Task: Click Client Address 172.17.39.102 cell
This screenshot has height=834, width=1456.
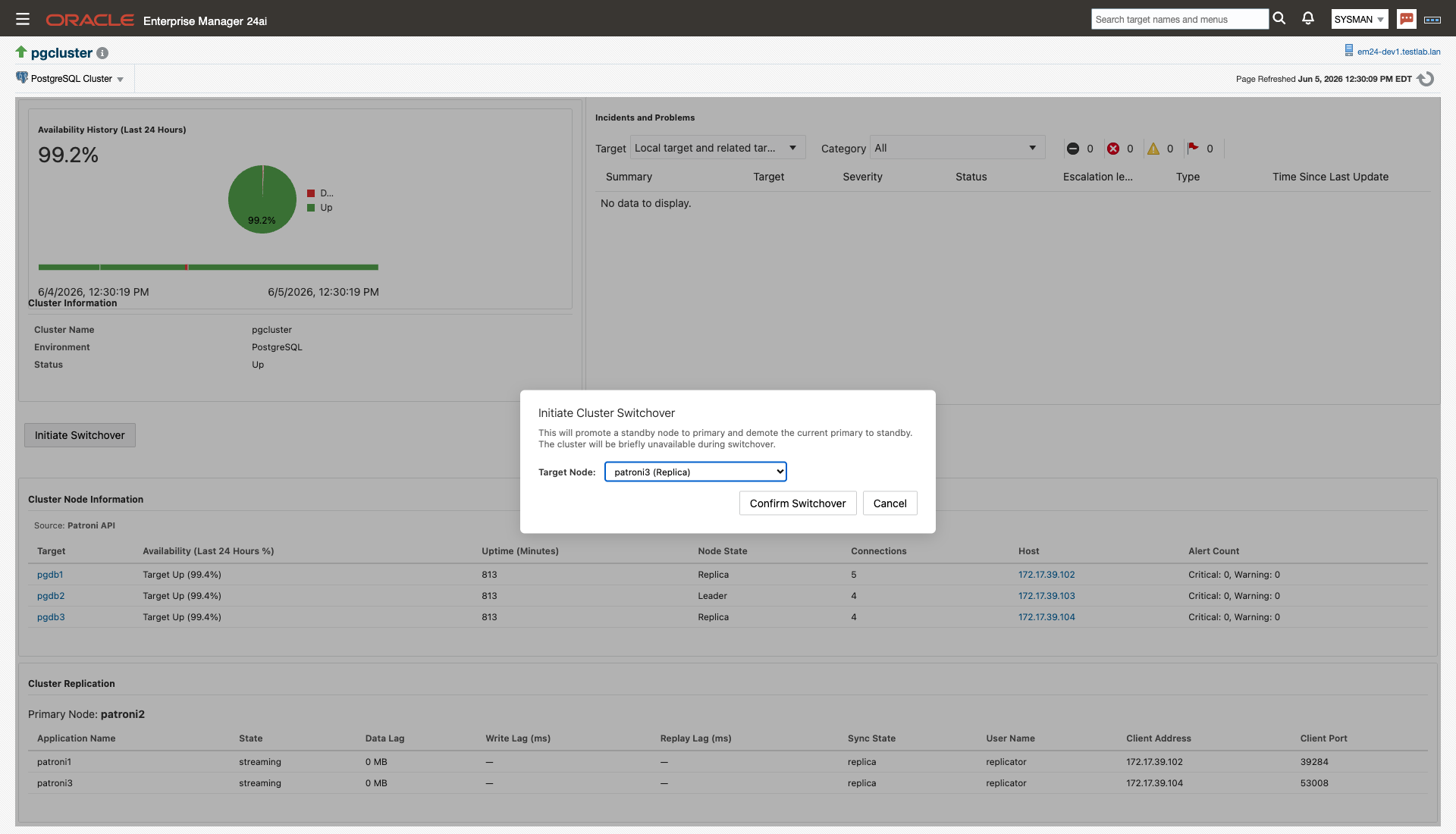Action: (1154, 762)
